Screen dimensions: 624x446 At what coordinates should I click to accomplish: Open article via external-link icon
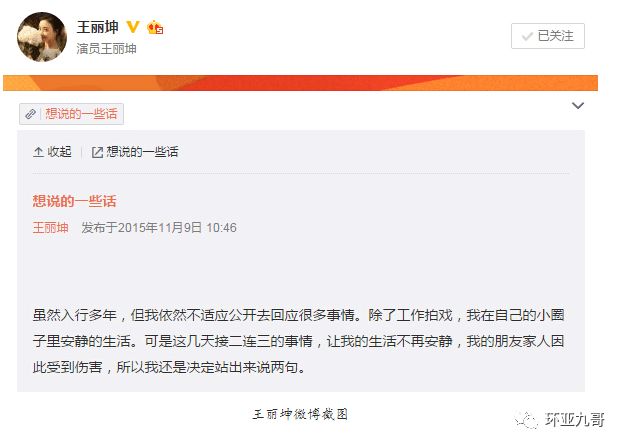[x=97, y=152]
